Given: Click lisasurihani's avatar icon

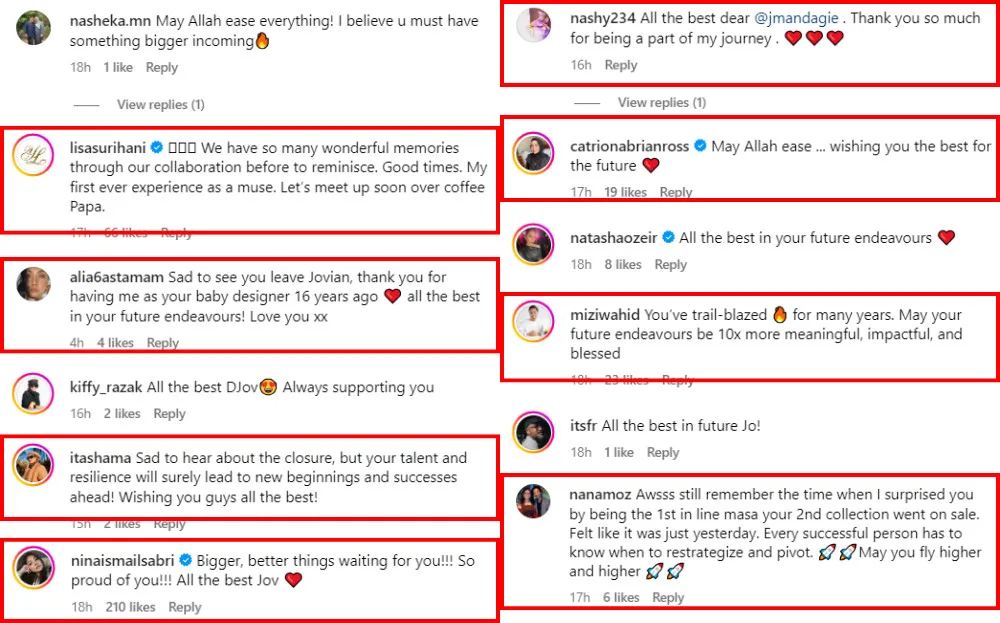Looking at the screenshot, I should pos(33,155).
